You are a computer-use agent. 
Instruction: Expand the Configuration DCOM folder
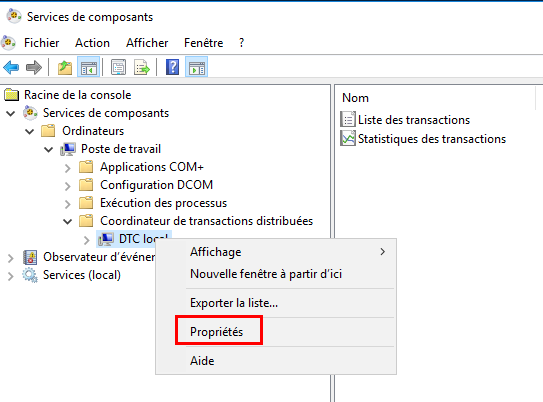tap(68, 186)
